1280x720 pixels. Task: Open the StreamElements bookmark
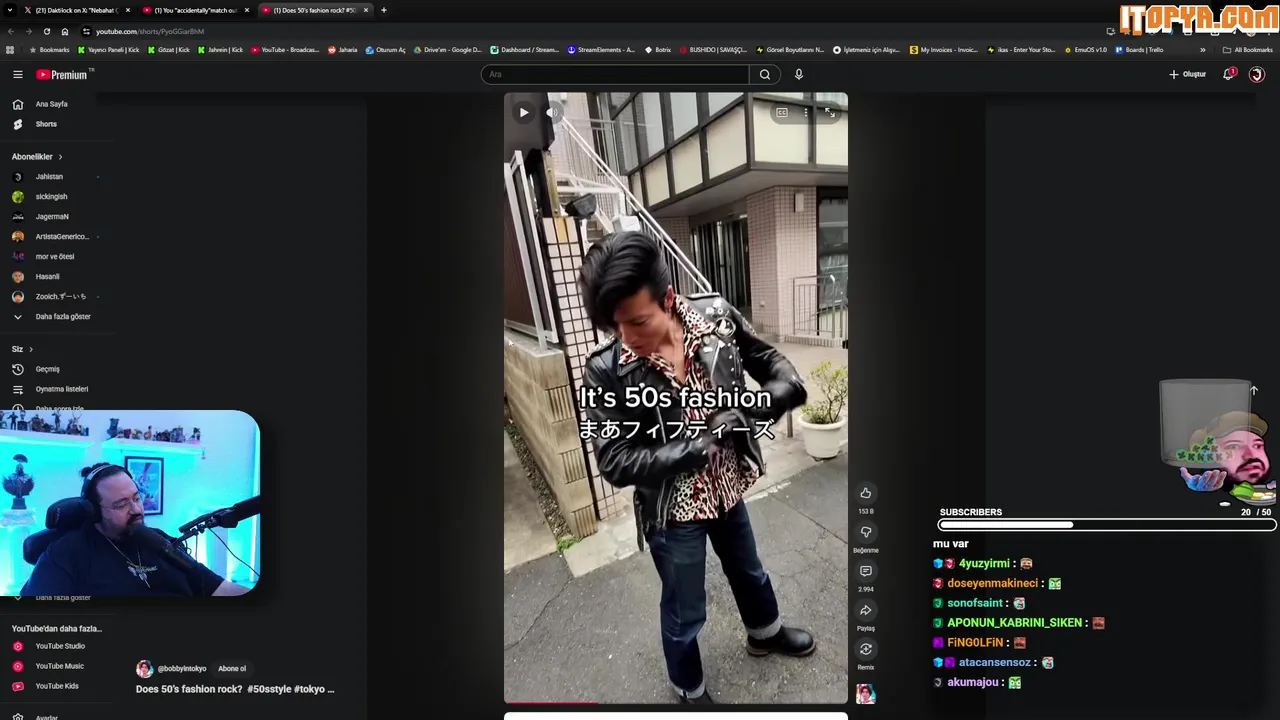coord(601,50)
